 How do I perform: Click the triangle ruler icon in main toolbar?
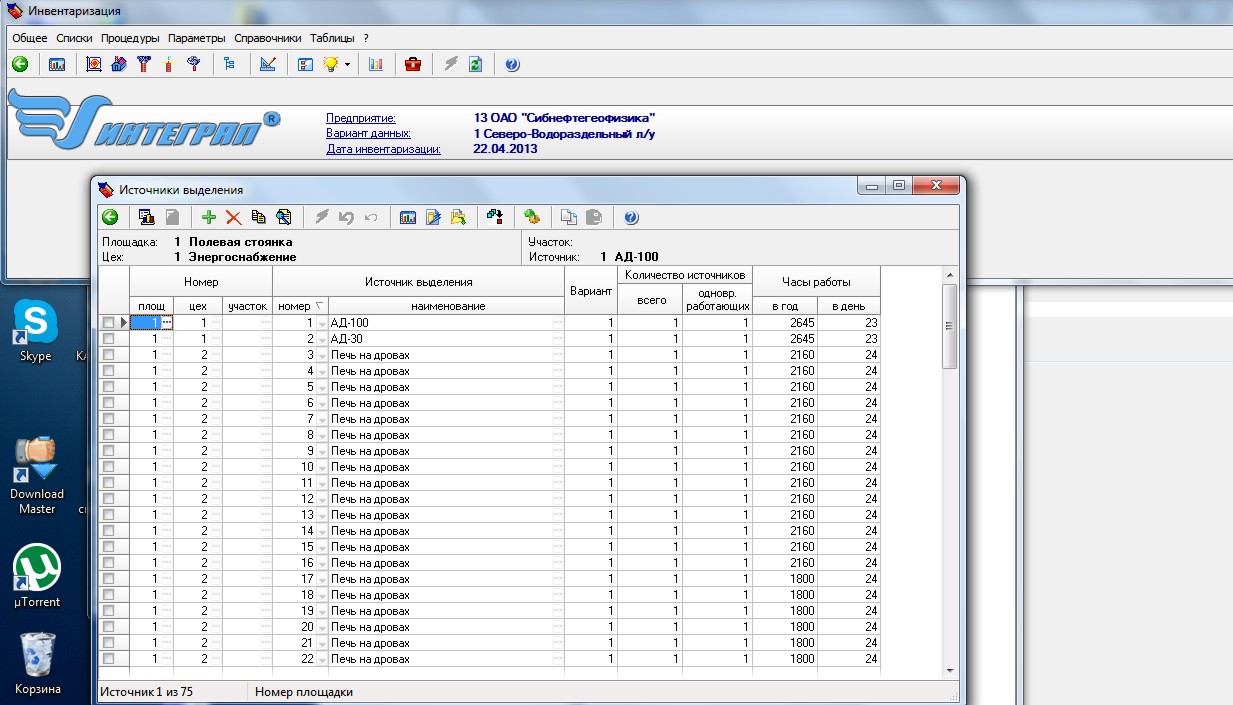point(267,65)
